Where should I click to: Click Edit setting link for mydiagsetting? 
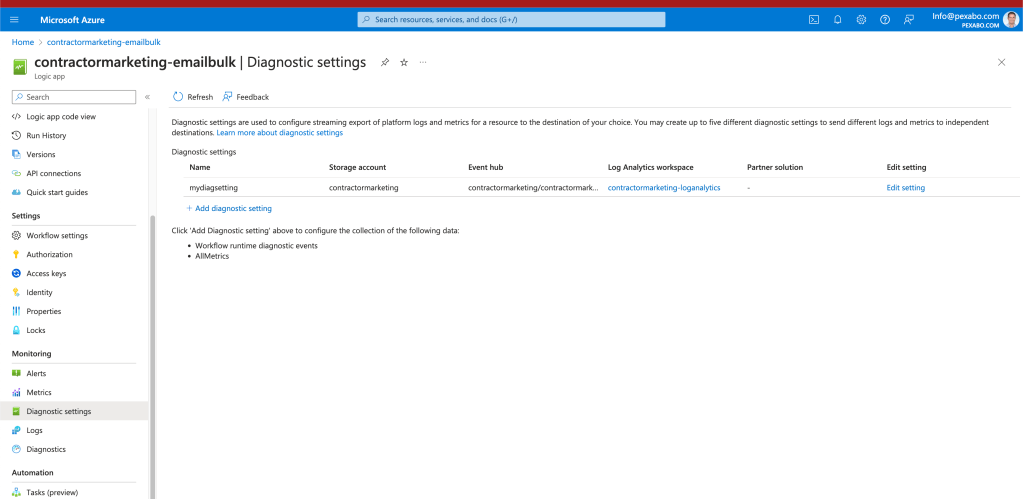(x=905, y=187)
